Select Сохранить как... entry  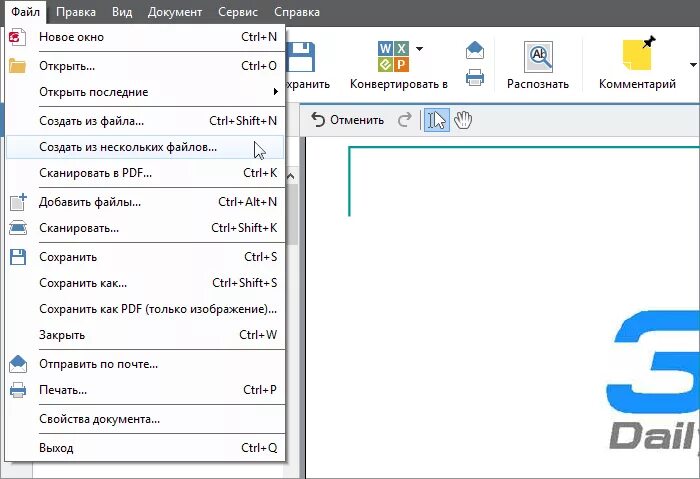pos(145,283)
